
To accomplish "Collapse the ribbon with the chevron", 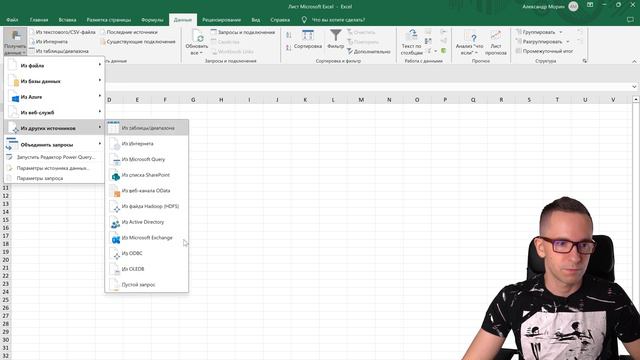I will 634,61.
